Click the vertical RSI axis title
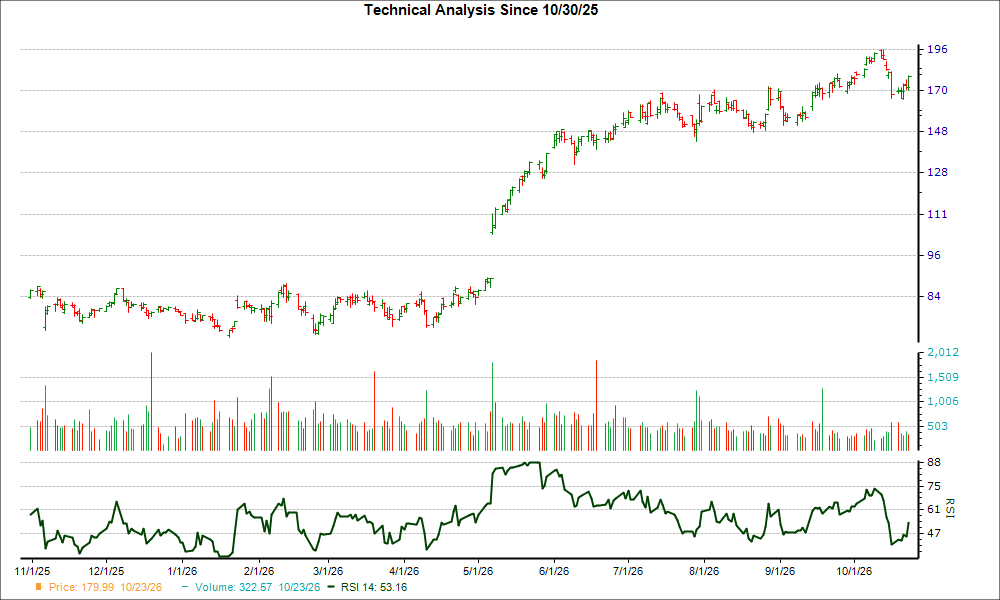The image size is (1000, 600). [949, 508]
